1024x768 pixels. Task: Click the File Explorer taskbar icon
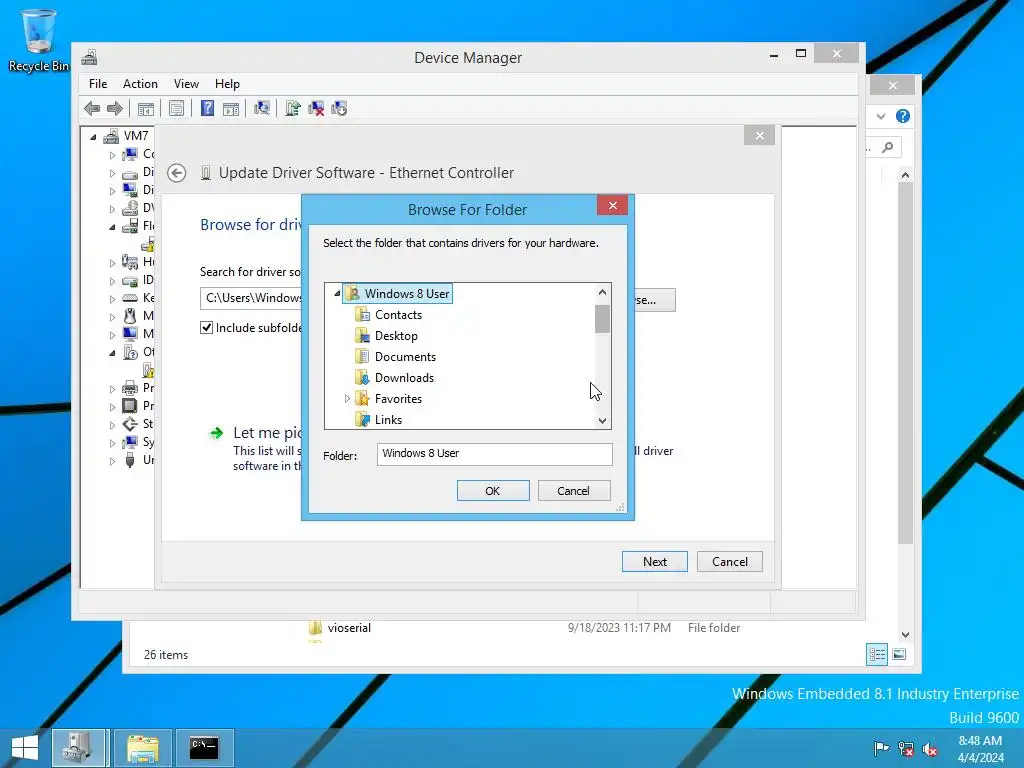tap(142, 748)
